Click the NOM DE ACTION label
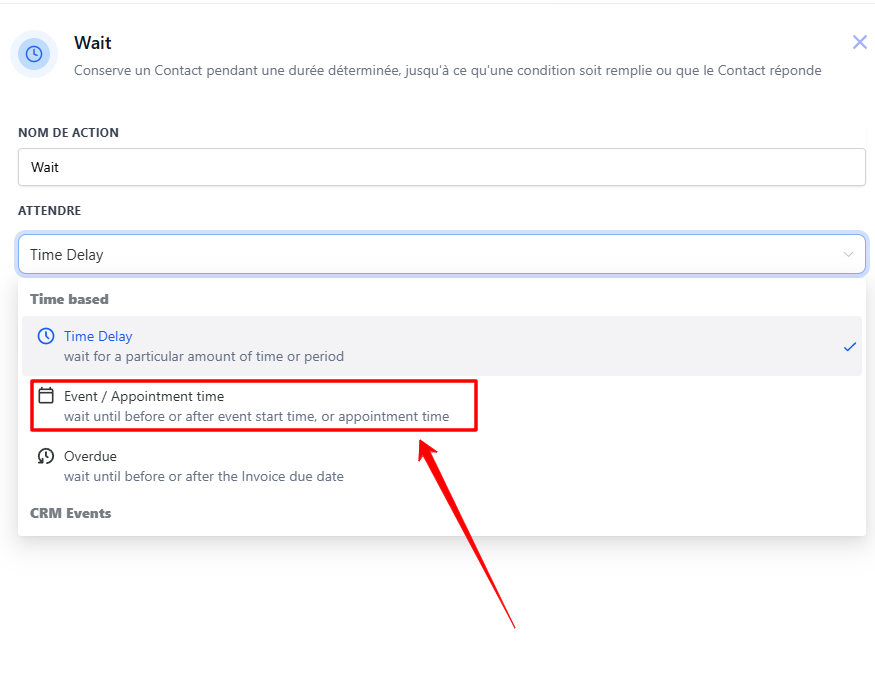The height and width of the screenshot is (673, 875). [x=68, y=133]
